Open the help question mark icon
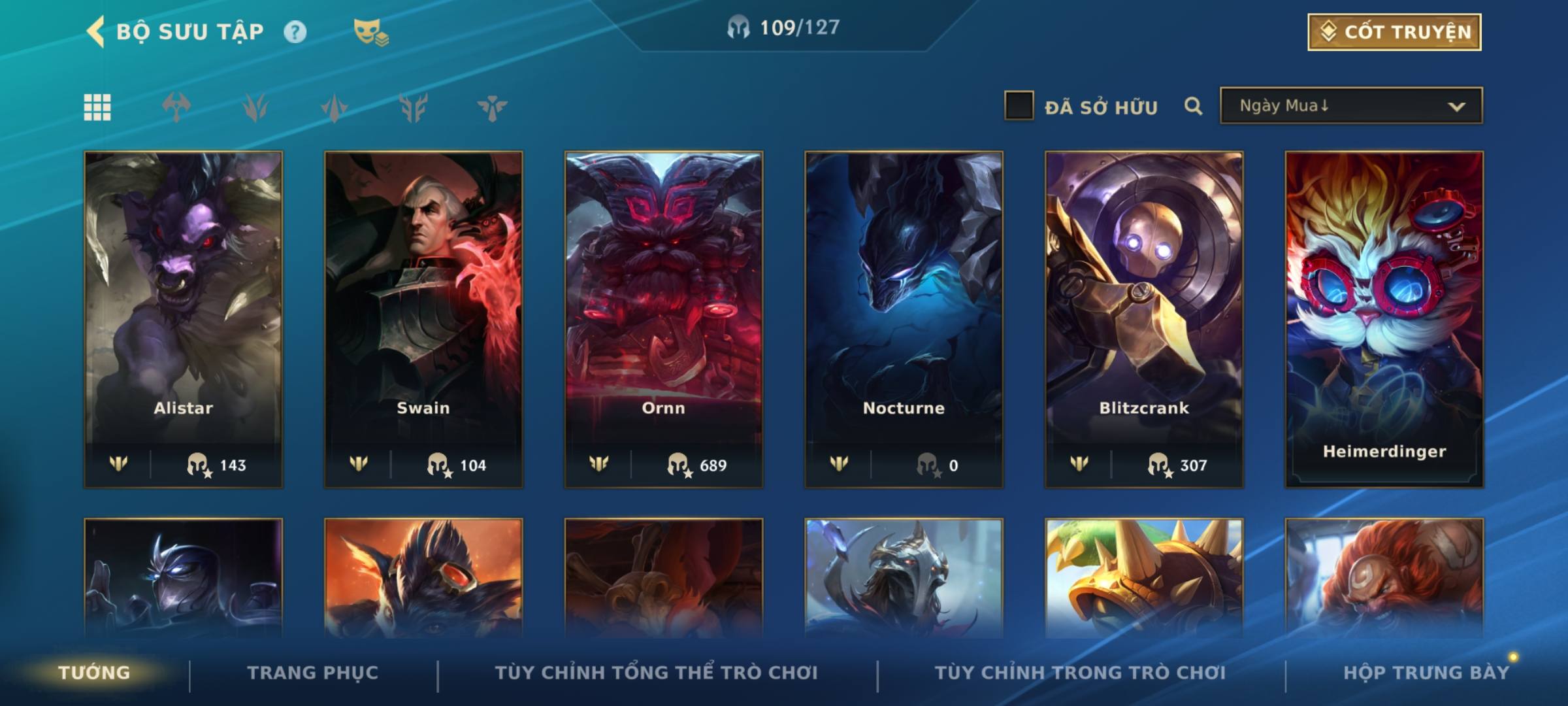 295,31
